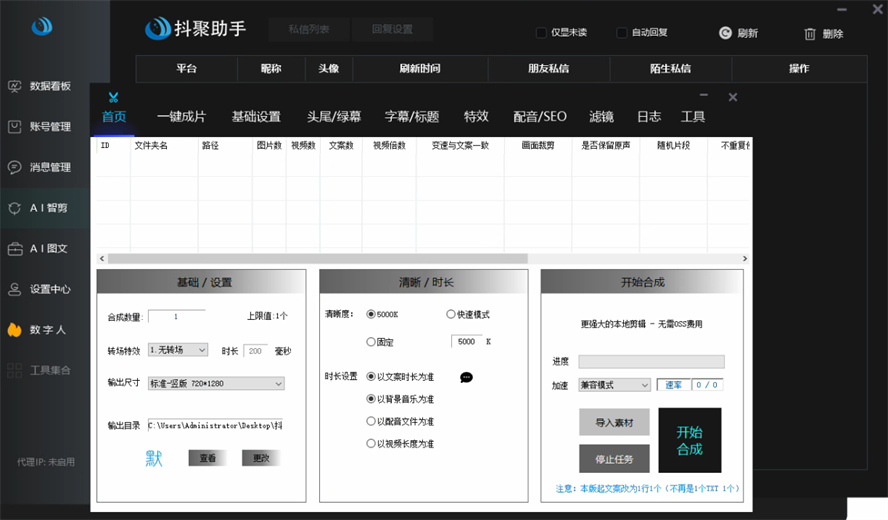Screen dimensions: 888x520
Task: Select the AI智剪 sidebar icon
Action: coord(15,208)
